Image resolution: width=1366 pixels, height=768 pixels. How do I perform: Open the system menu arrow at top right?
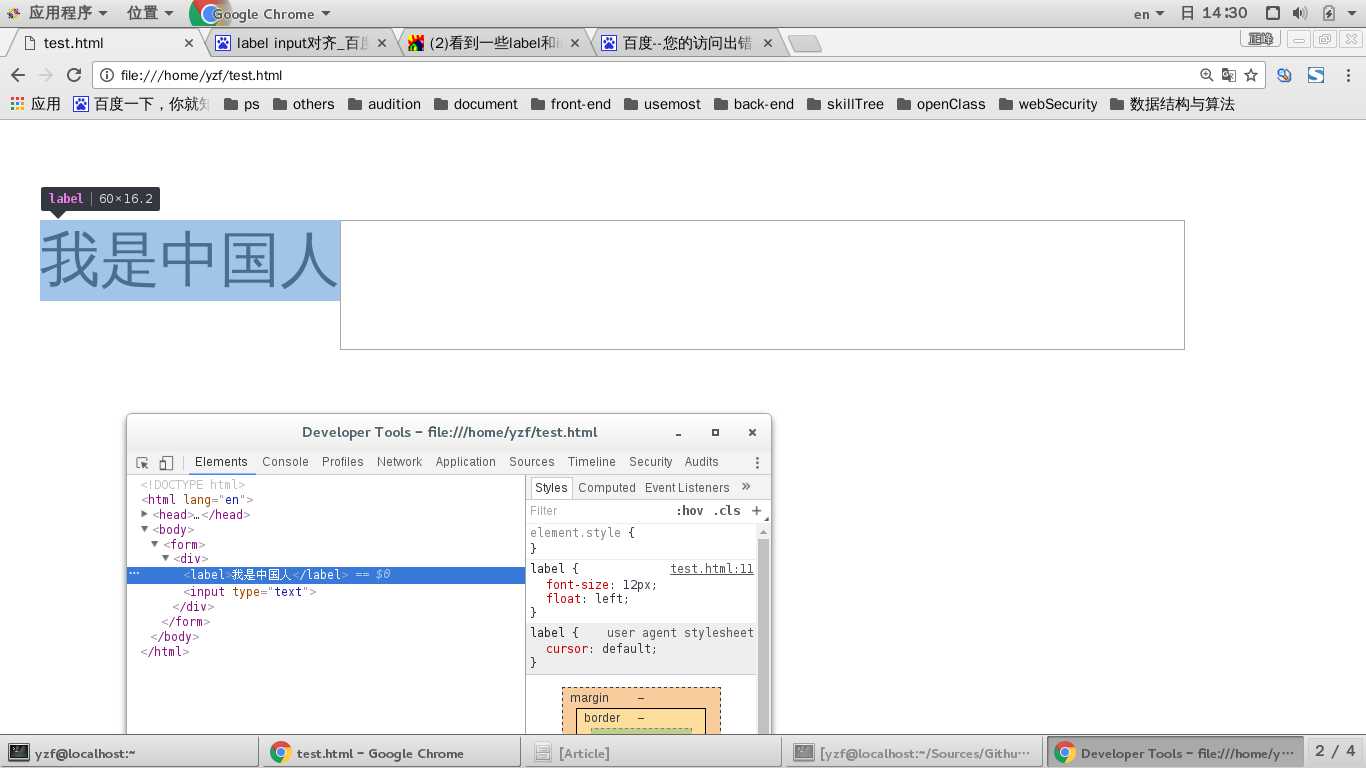1352,13
